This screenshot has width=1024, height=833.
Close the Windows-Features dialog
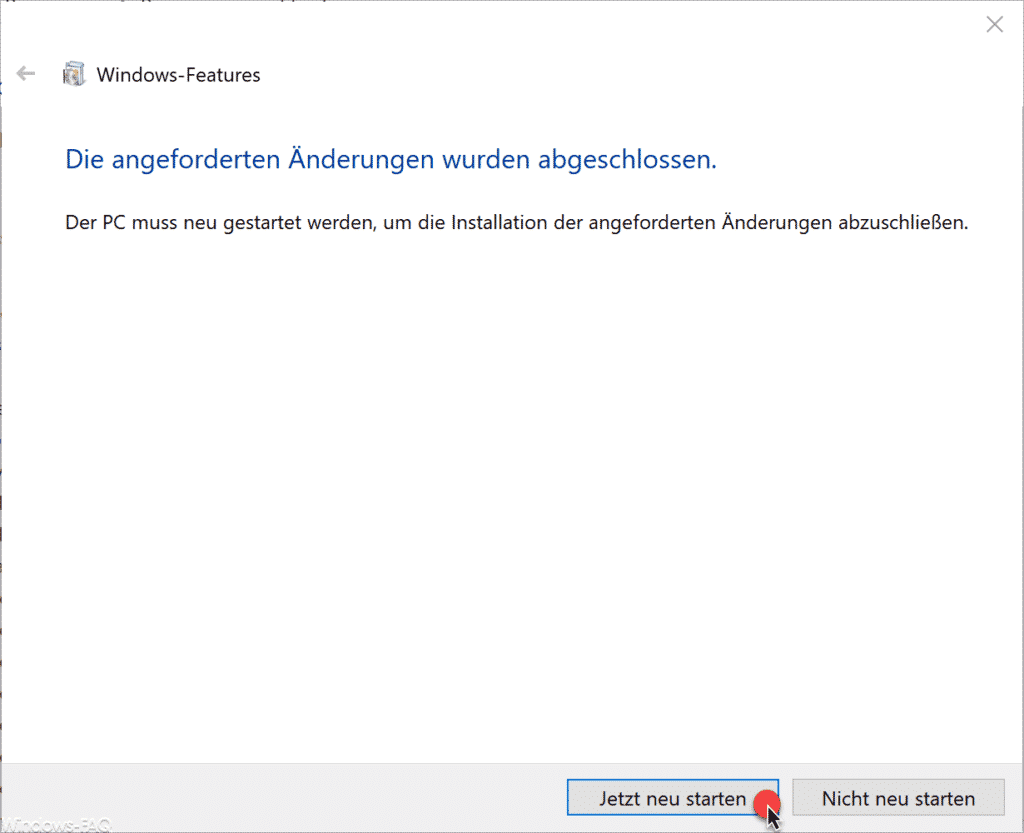tap(995, 25)
